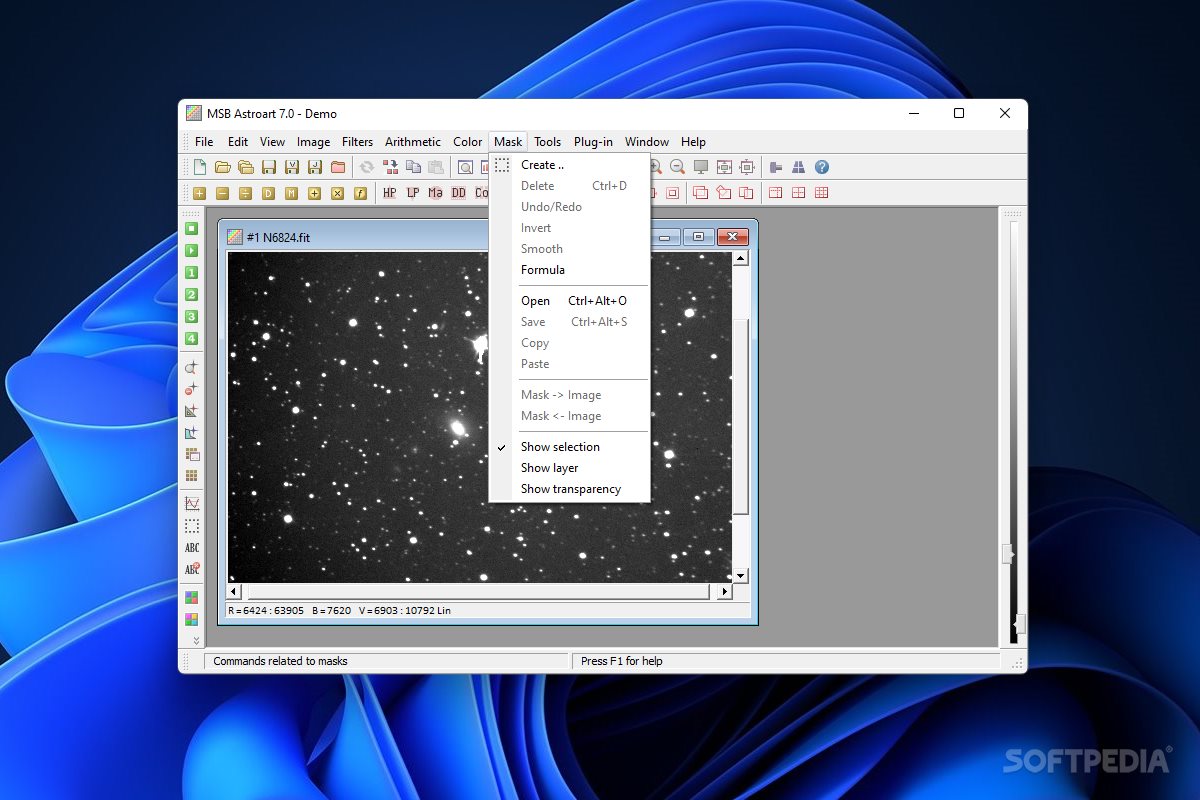Open the File menu
Viewport: 1200px width, 800px height.
(x=204, y=142)
